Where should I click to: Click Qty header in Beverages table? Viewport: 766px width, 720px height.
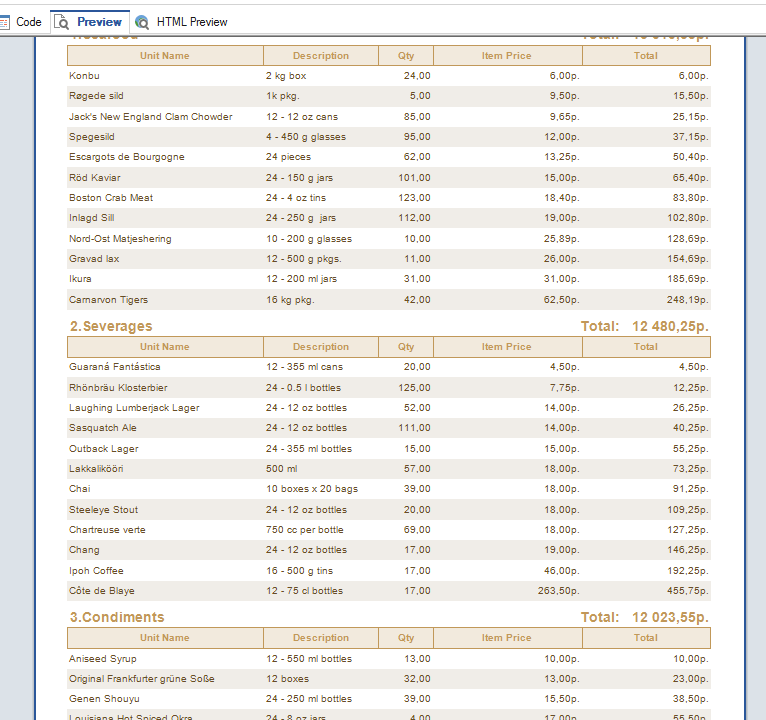[406, 347]
